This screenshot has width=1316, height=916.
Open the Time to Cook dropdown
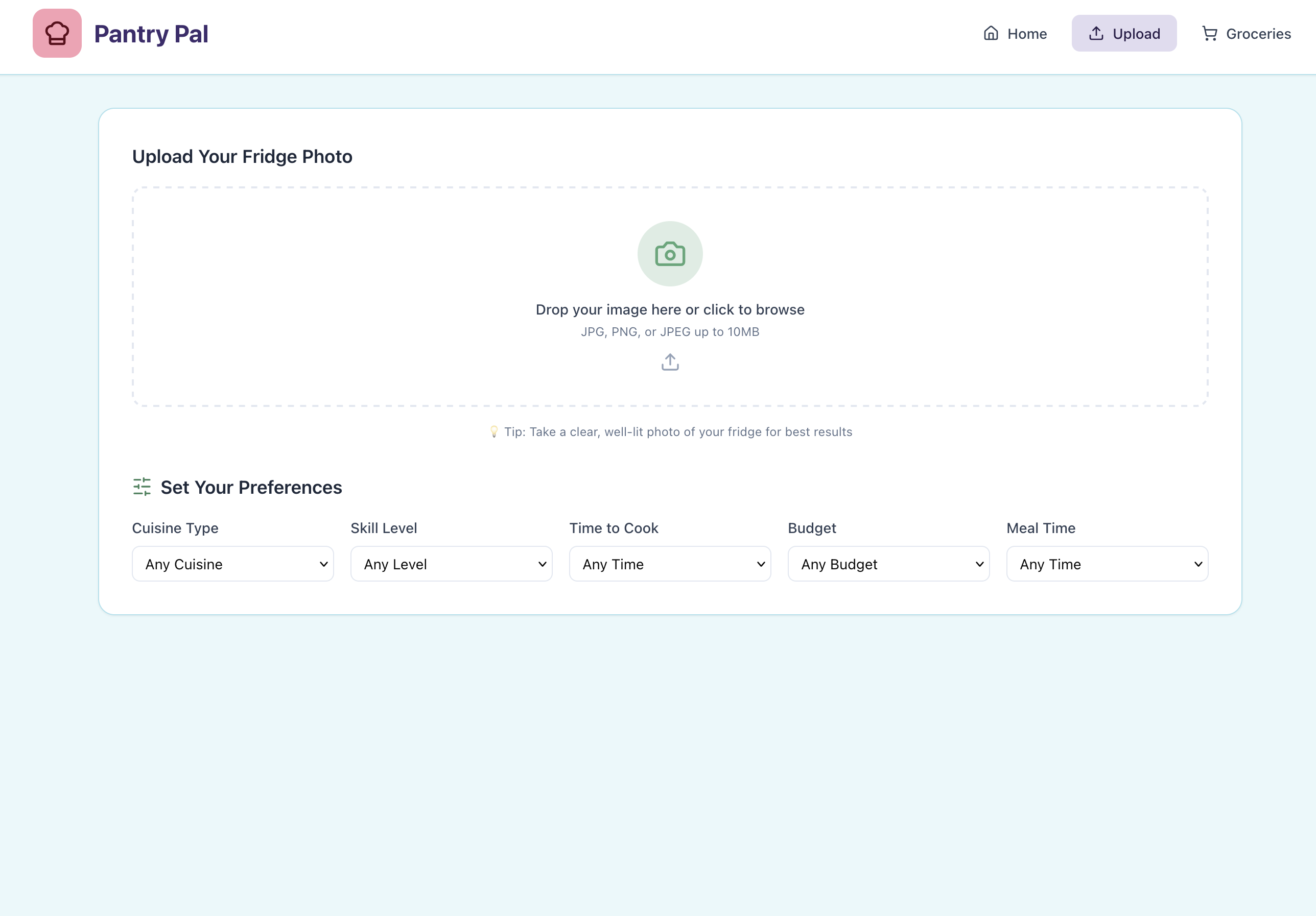pos(669,564)
